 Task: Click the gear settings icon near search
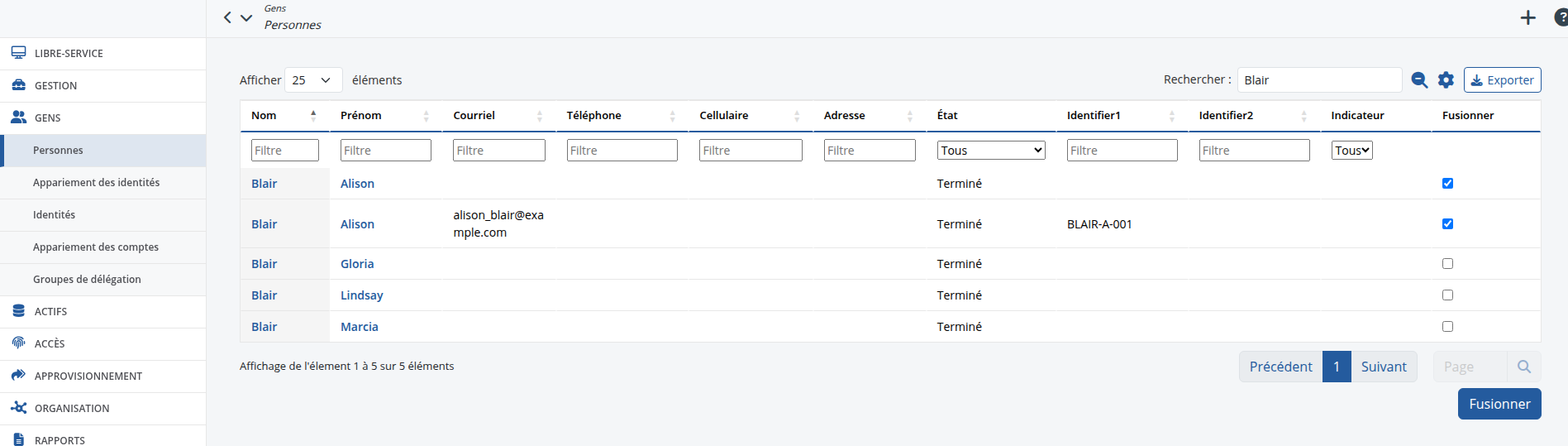pos(1446,80)
